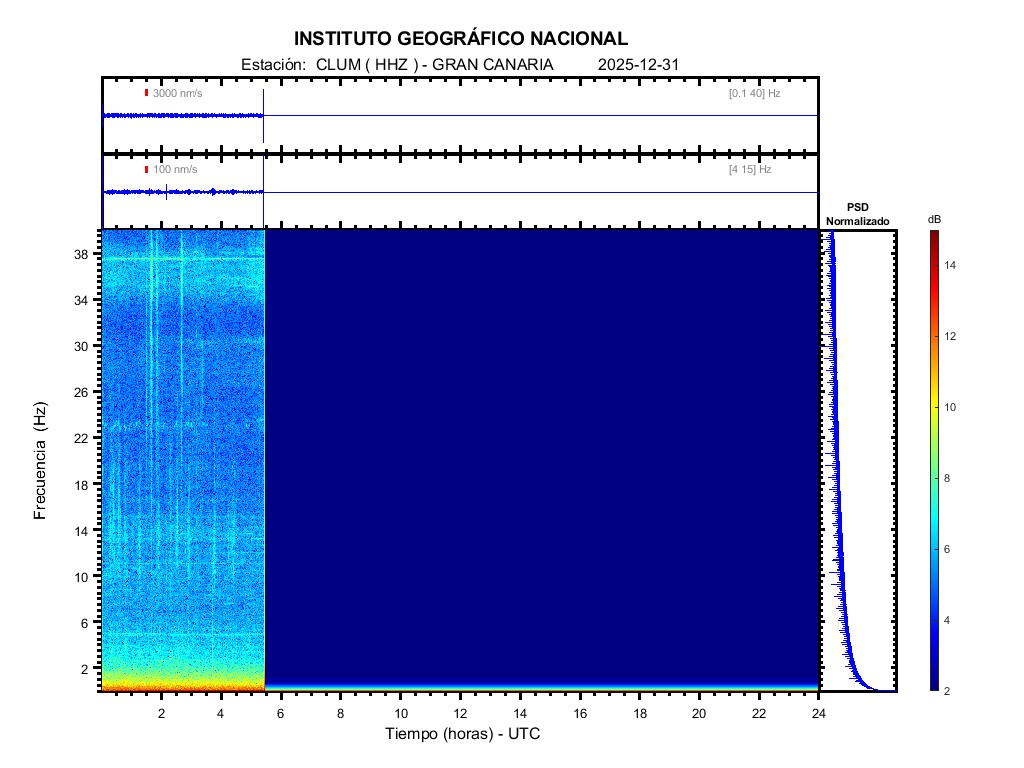The height and width of the screenshot is (768, 1024).
Task: Click the 12-hour tick on time axis
Action: tap(460, 713)
